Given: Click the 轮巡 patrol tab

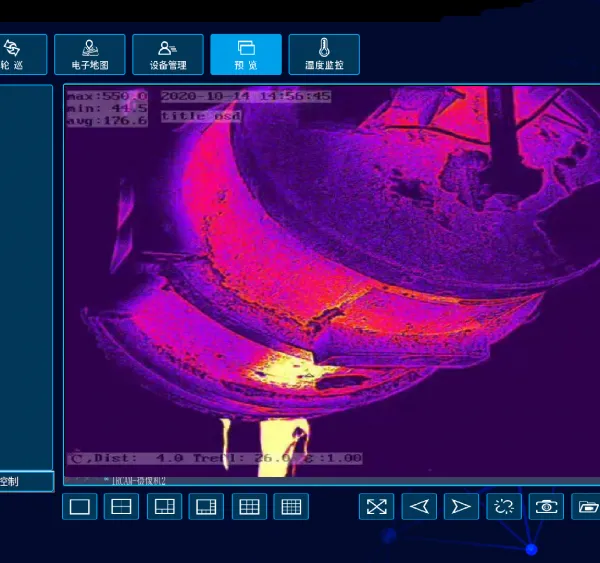Looking at the screenshot, I should [x=23, y=54].
